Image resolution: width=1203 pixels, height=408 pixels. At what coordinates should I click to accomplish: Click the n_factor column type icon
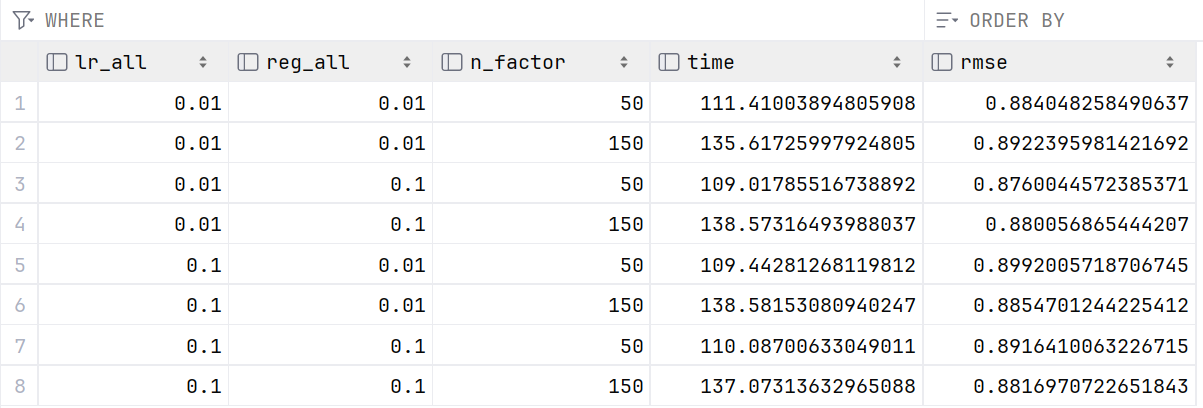452,62
